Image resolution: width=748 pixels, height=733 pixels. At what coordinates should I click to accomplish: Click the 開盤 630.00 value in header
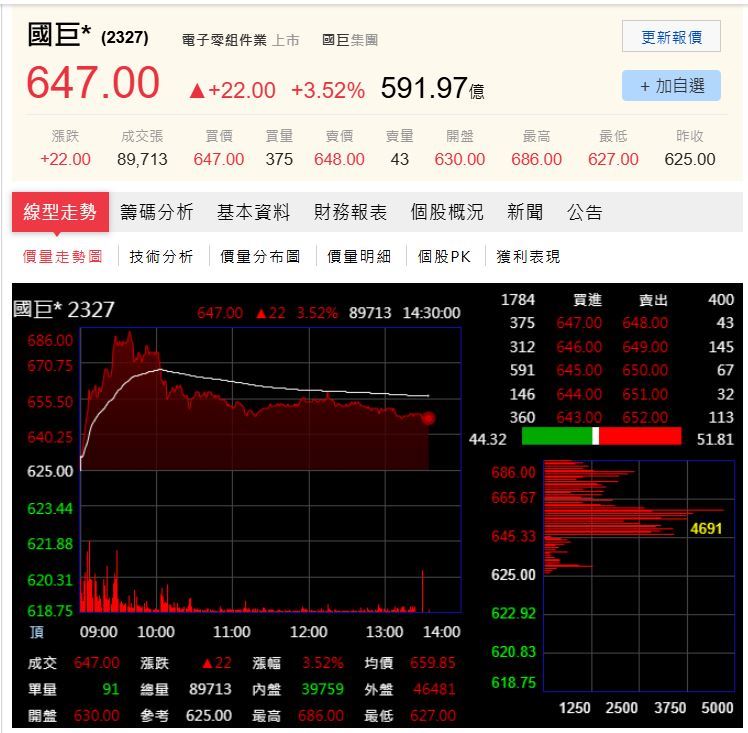pyautogui.click(x=460, y=159)
